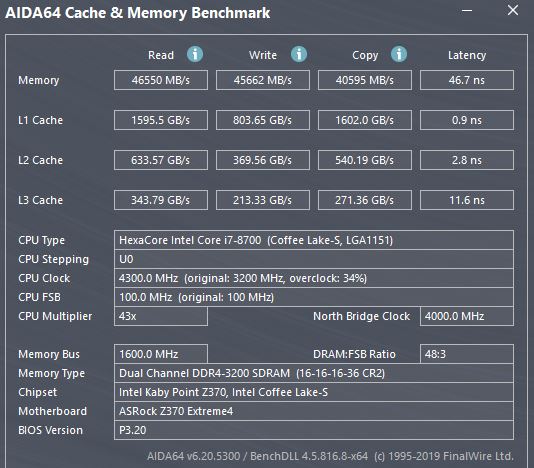The width and height of the screenshot is (534, 468).
Task: Click the CPU Type HexaCore i7-8700 field
Action: 314,240
